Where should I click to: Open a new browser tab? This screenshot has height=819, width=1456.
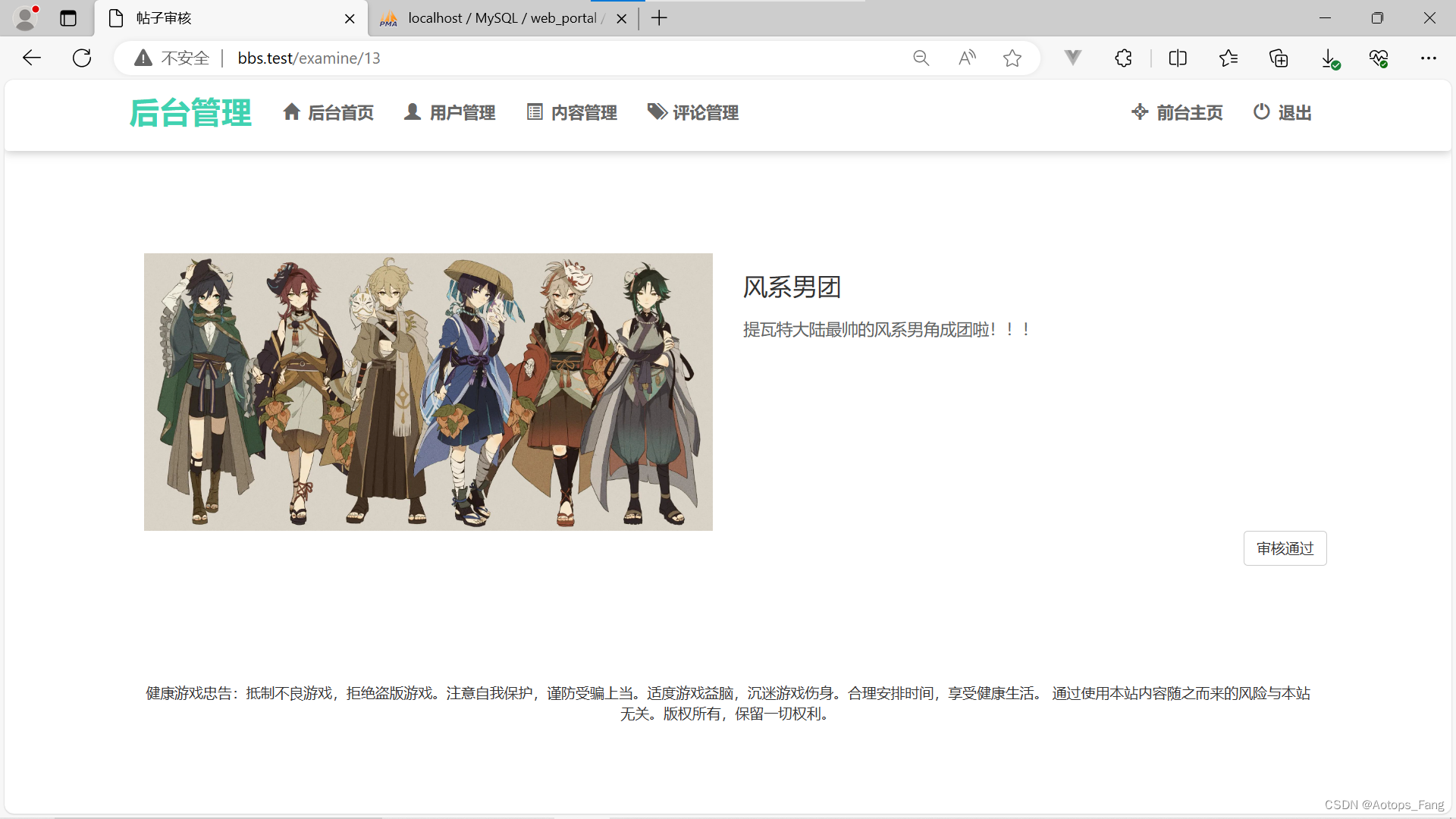point(659,18)
